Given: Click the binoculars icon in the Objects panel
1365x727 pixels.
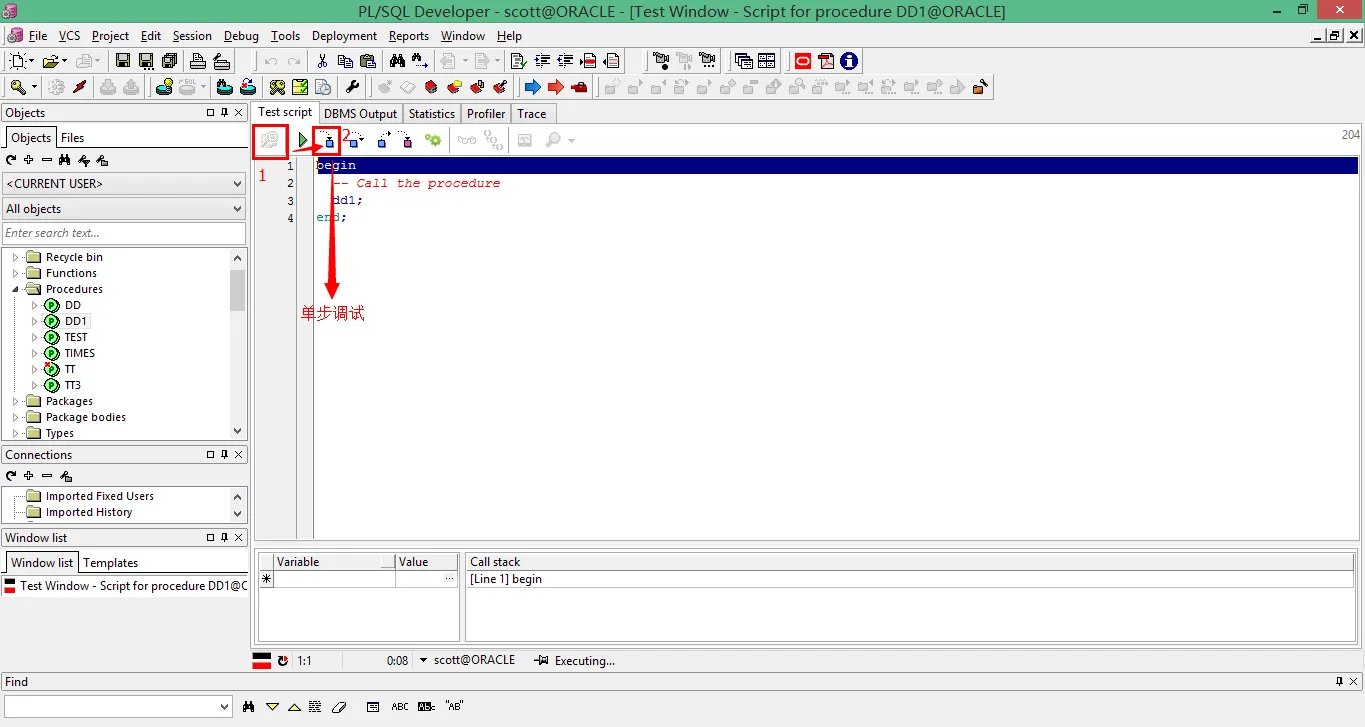Looking at the screenshot, I should coord(65,160).
